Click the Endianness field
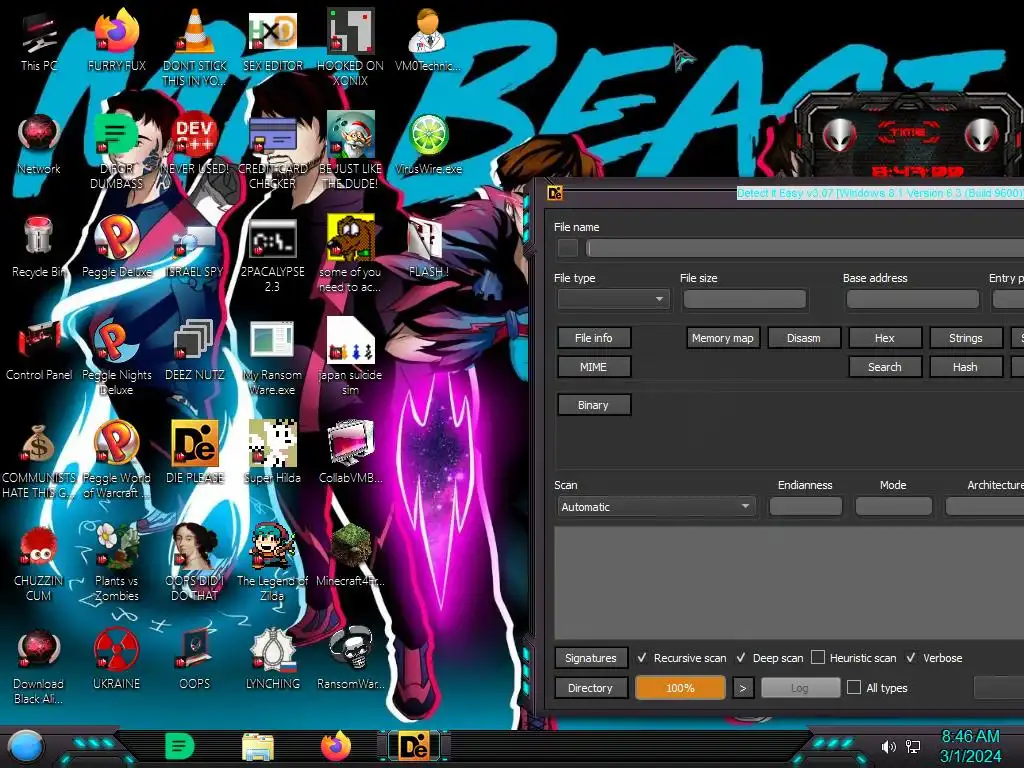This screenshot has height=768, width=1024. [x=806, y=506]
